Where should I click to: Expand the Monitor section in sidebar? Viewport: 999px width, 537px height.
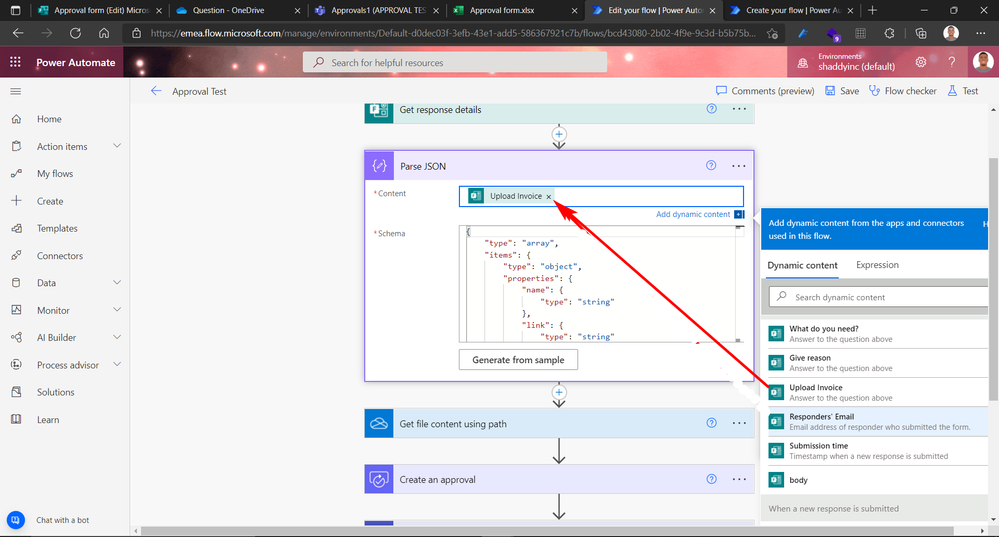[117, 310]
